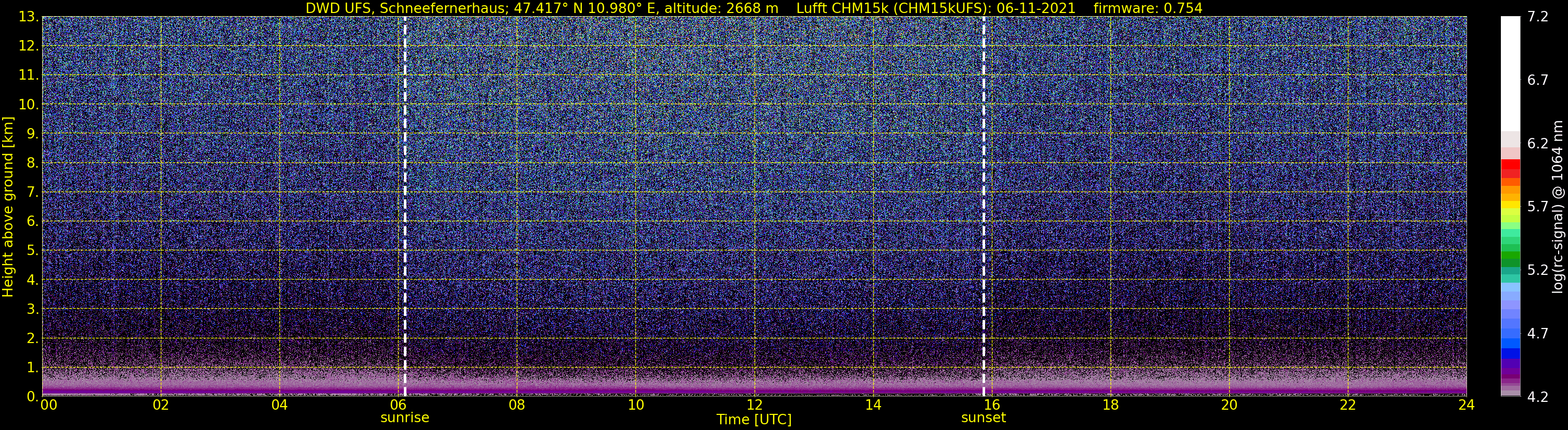Click the colorbar tick value 5.2
Viewport: 1568px width, 430px height.
tap(1538, 270)
